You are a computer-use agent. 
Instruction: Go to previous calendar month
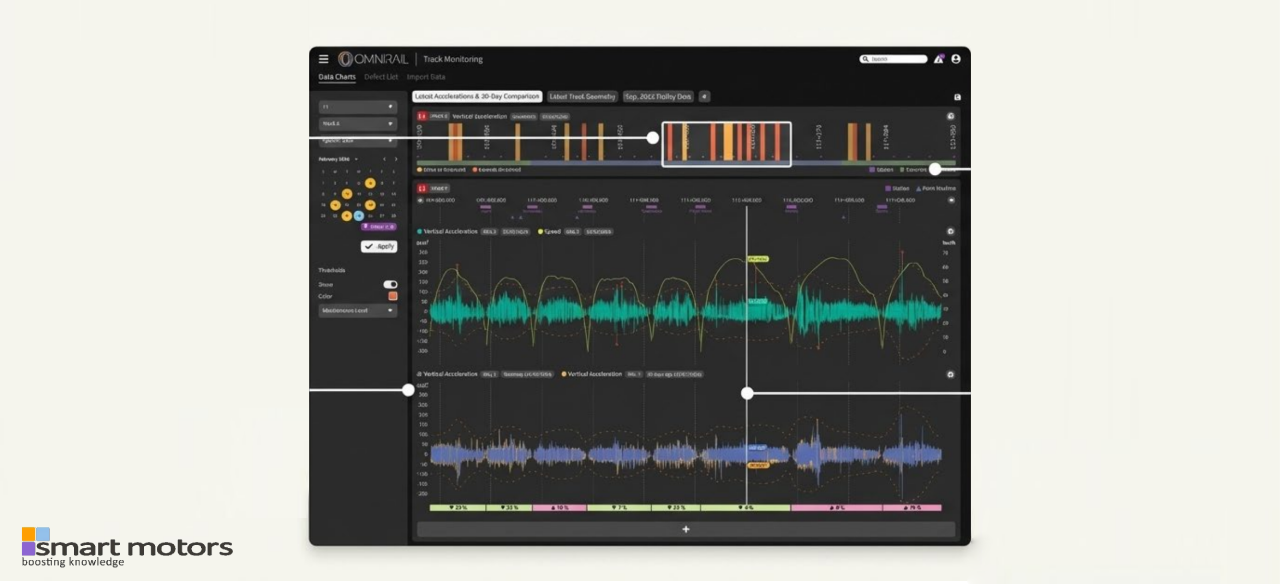[x=385, y=159]
